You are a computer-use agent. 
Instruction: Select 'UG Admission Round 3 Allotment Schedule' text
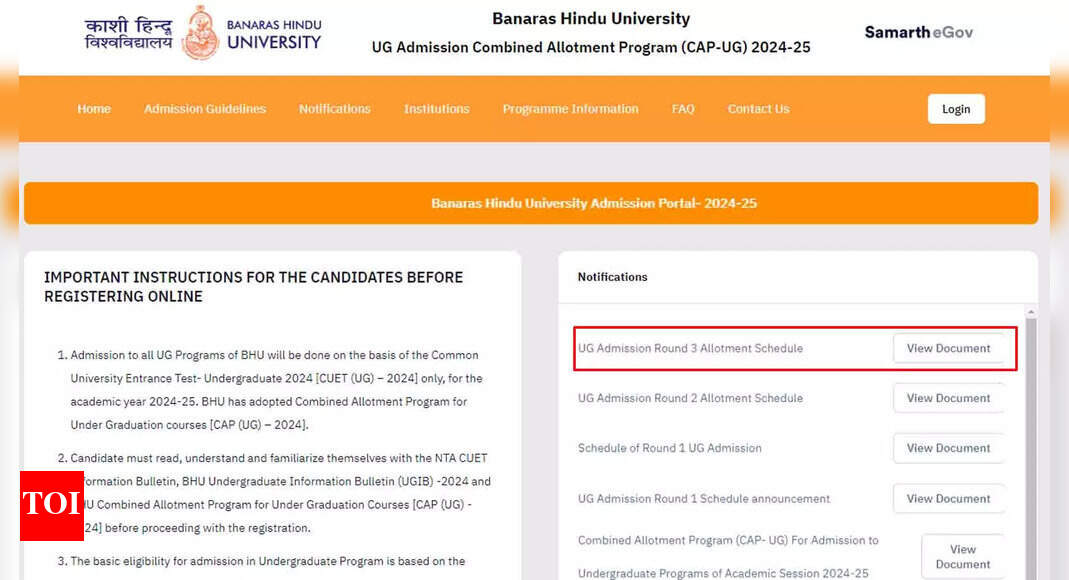pyautogui.click(x=690, y=348)
